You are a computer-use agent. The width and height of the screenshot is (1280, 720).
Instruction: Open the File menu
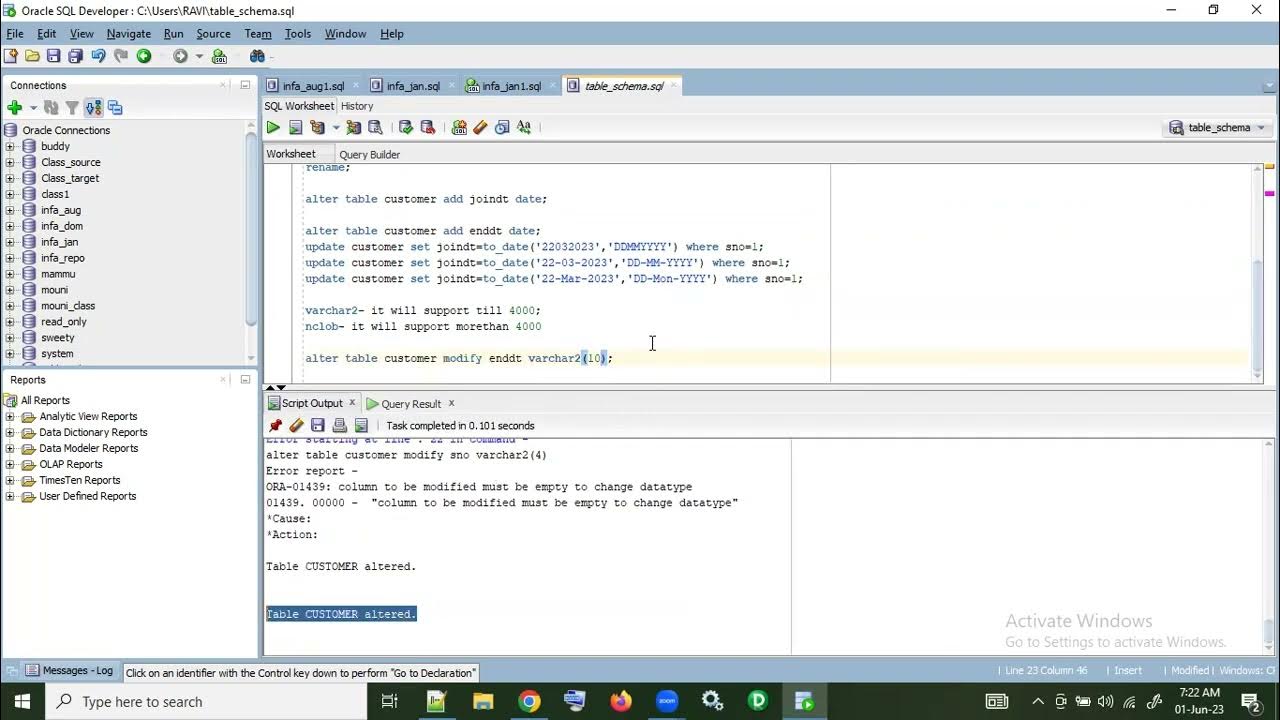pyautogui.click(x=15, y=34)
